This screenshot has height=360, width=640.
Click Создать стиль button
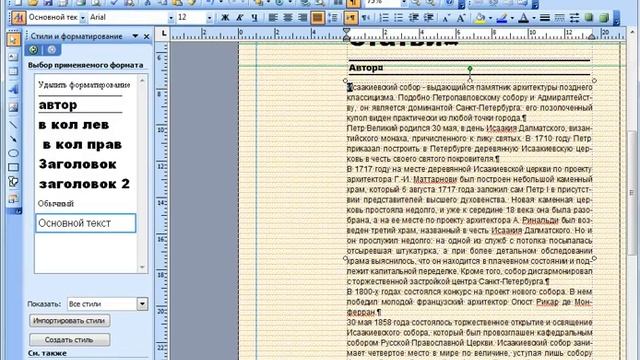click(x=69, y=340)
